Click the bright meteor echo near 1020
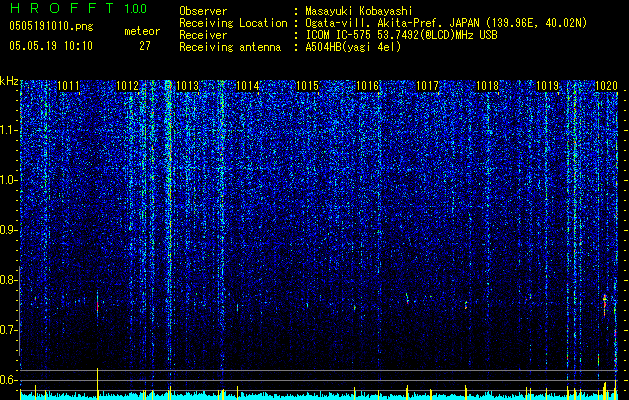This screenshot has height=400, width=629. coord(605,305)
